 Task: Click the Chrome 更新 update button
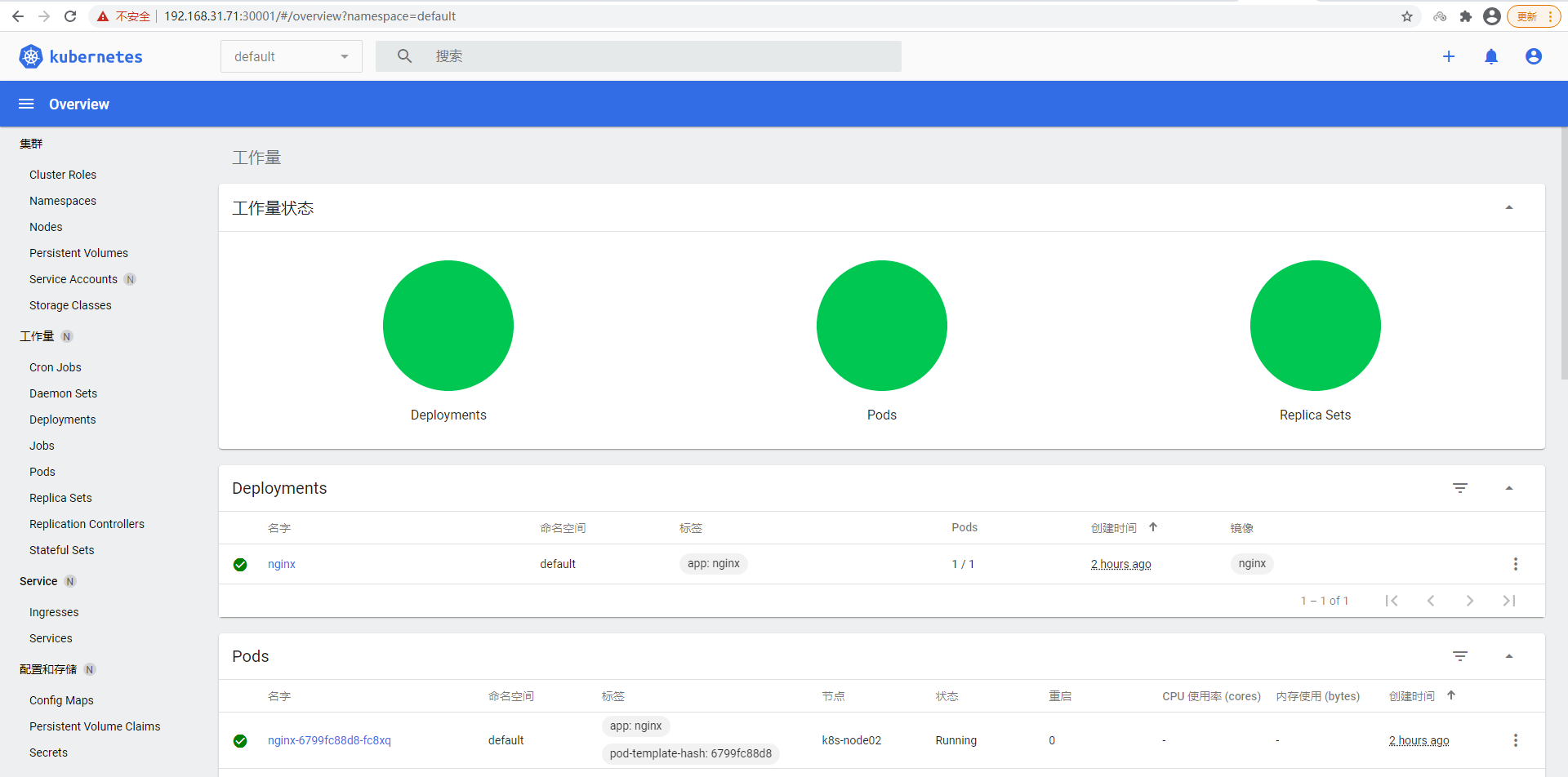[1534, 16]
